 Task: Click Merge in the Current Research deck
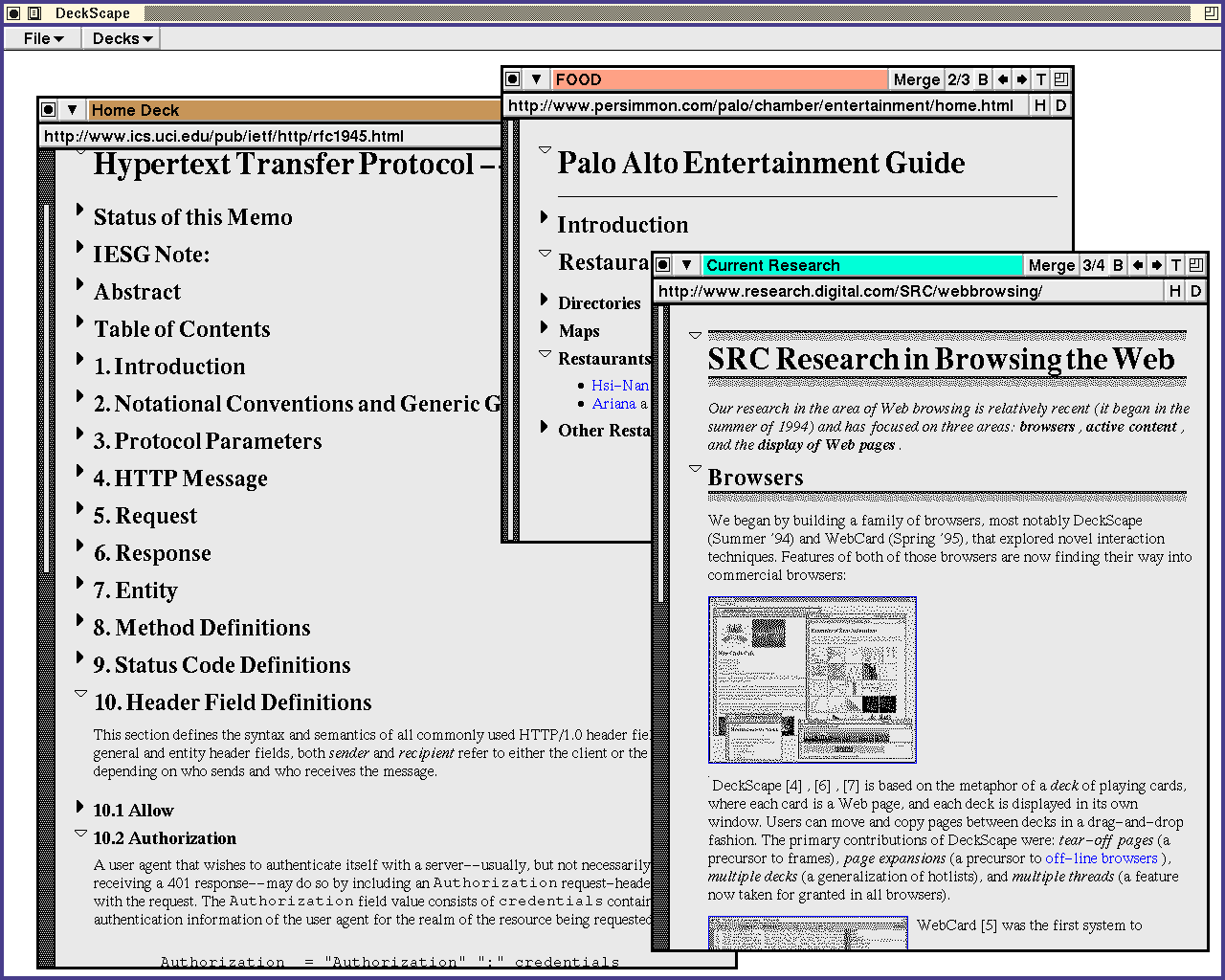1052,265
